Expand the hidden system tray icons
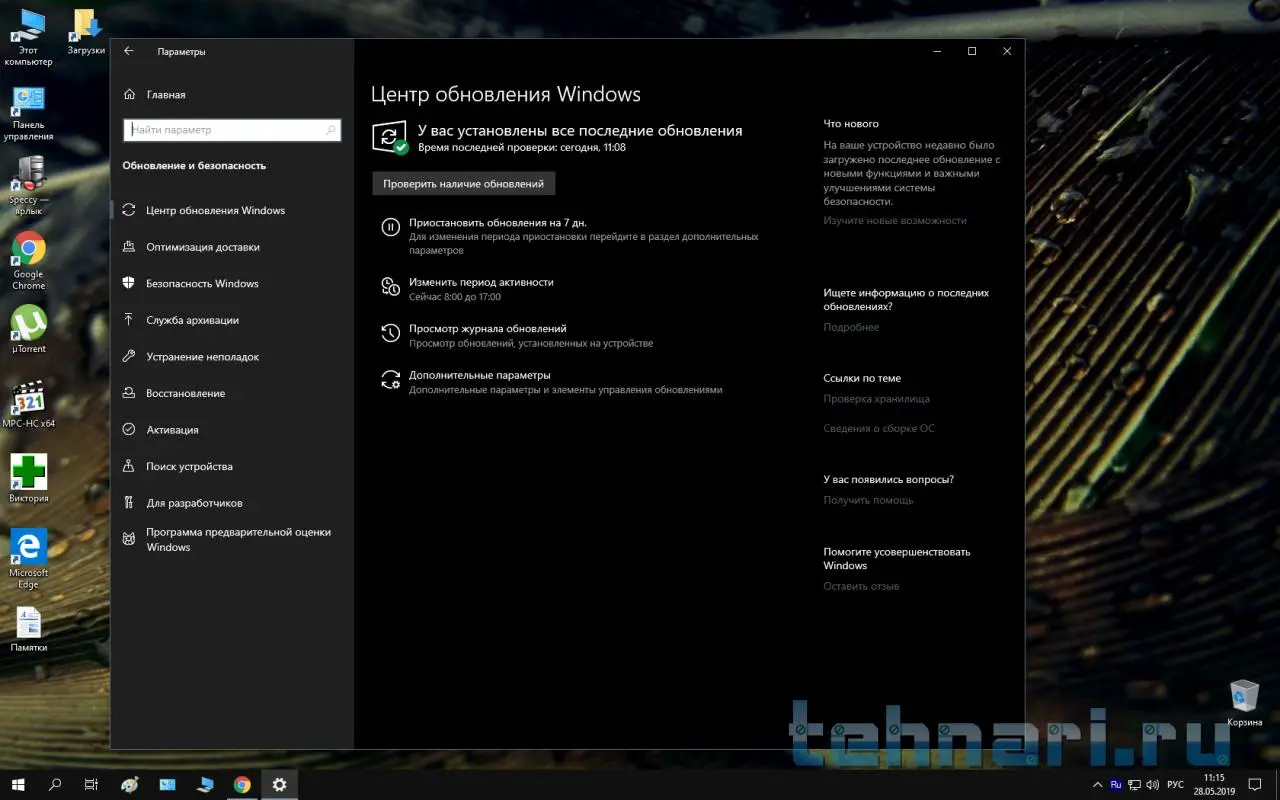Screen dimensions: 1280x800 1098,785
